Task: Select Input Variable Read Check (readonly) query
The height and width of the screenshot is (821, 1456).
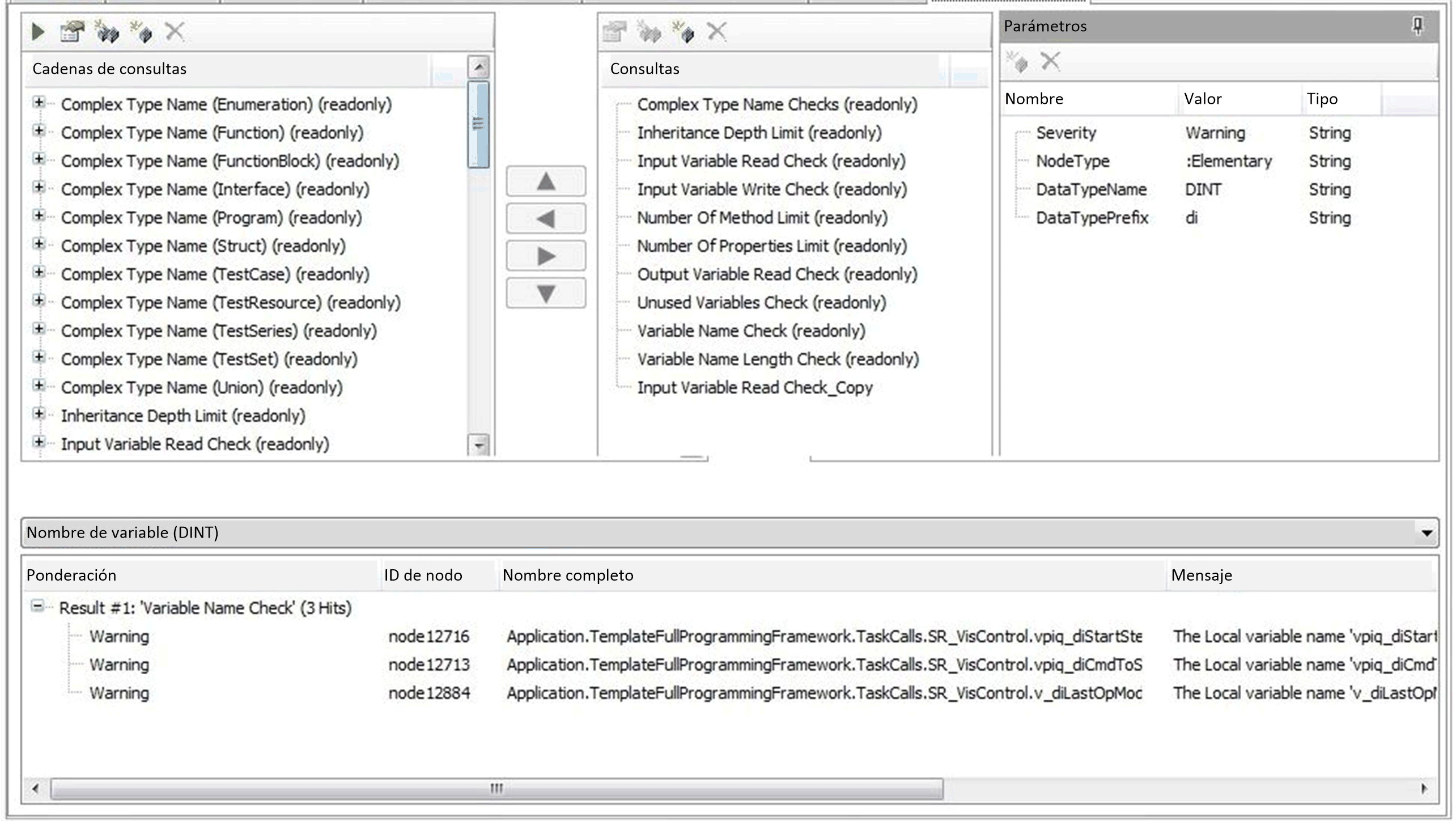Action: pos(771,161)
